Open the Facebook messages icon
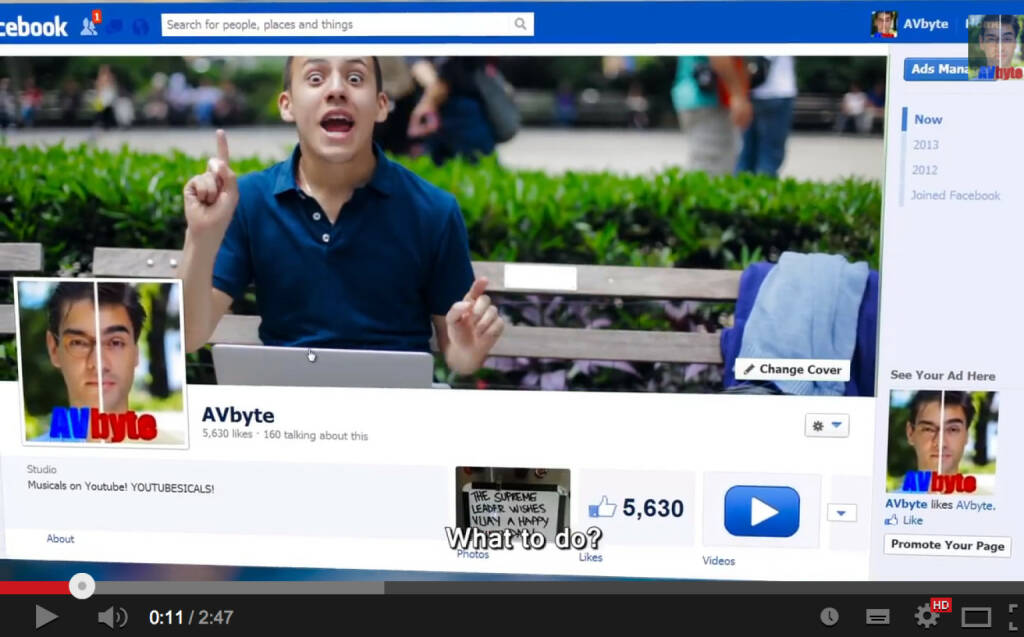This screenshot has height=637, width=1024. 117,27
